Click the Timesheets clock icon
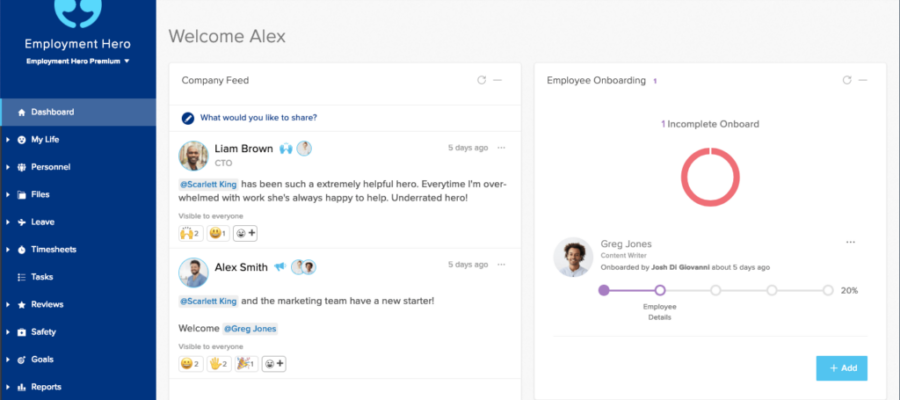The height and width of the screenshot is (400, 900). pos(22,250)
